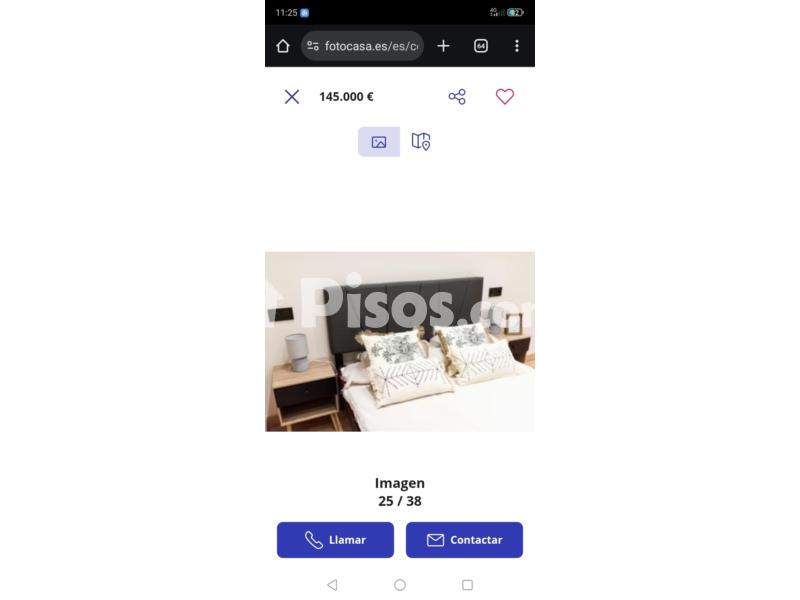Open a new browser tab
This screenshot has width=800, height=600.
click(443, 46)
